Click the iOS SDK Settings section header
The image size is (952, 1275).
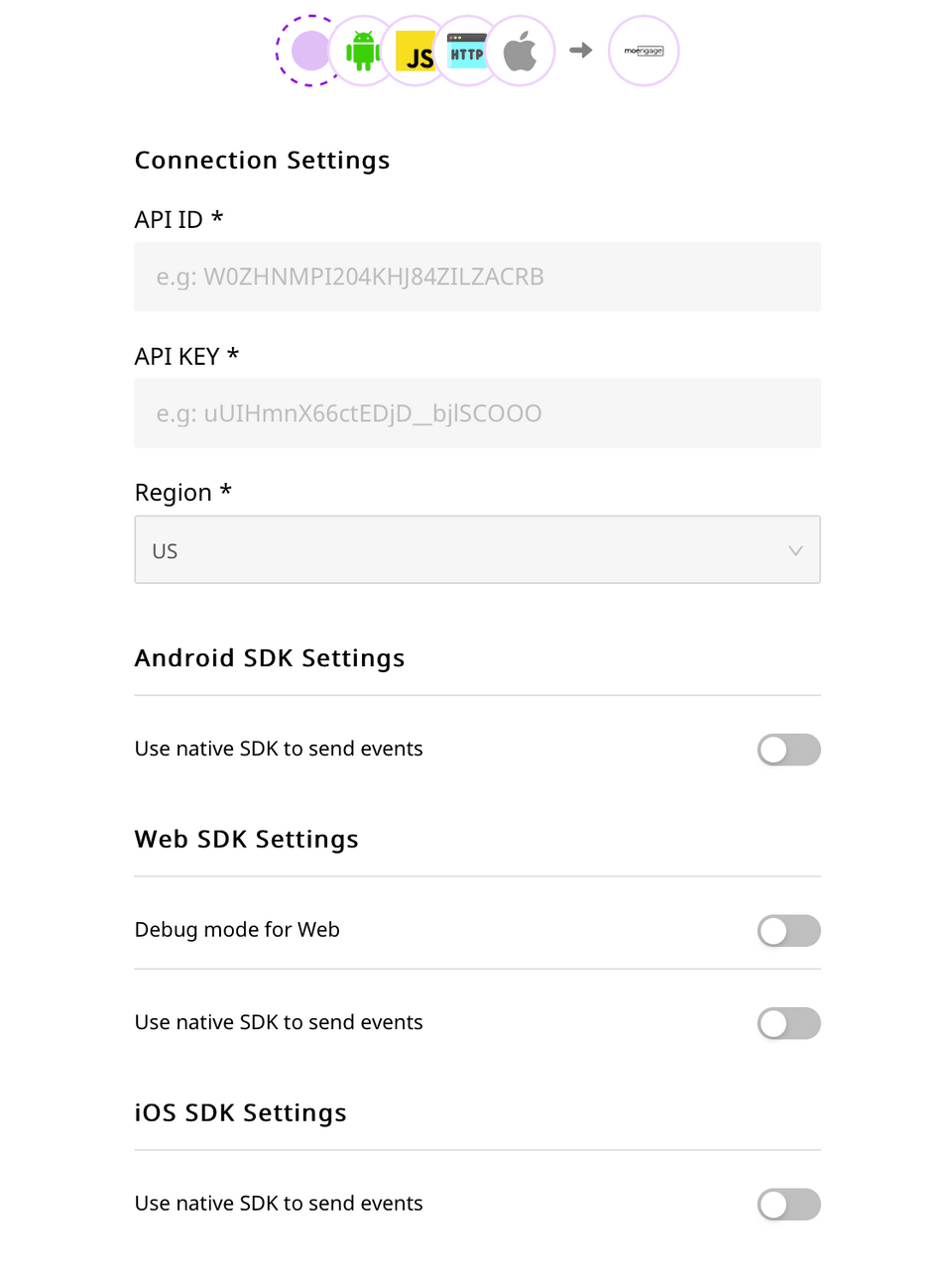[x=240, y=1111]
